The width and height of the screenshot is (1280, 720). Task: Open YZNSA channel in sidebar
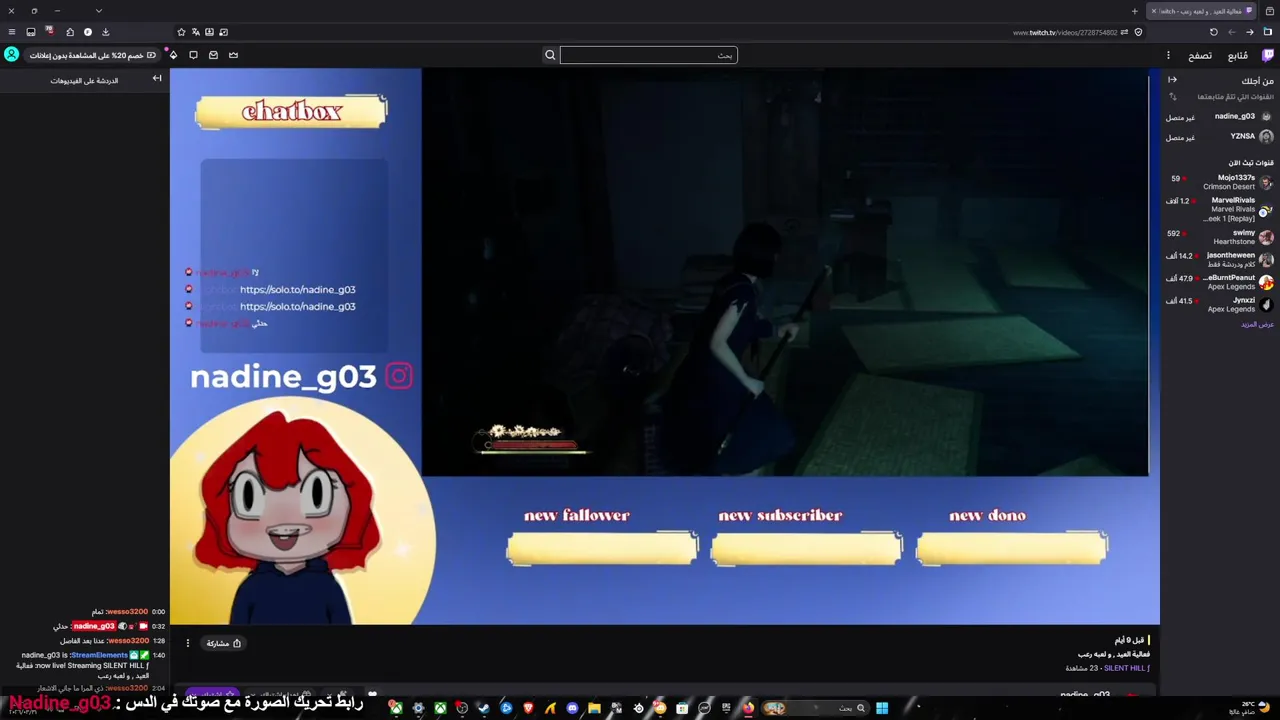(x=1219, y=137)
